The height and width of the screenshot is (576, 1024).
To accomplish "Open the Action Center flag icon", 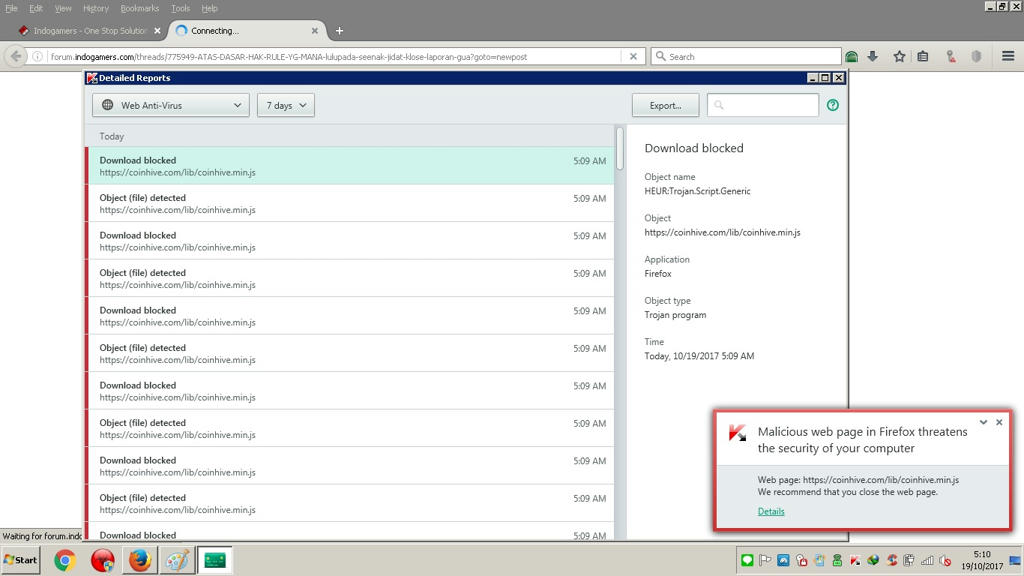I will (765, 560).
